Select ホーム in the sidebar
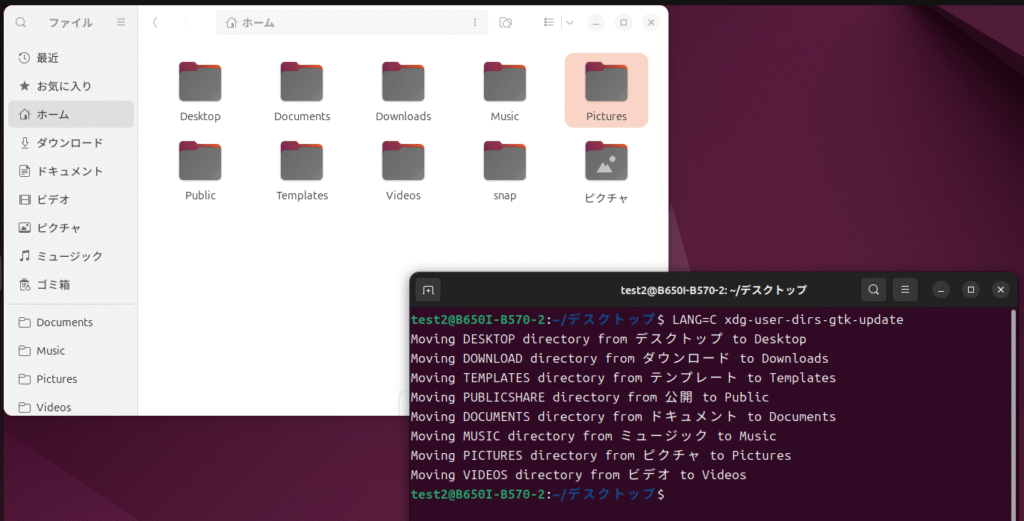Image resolution: width=1024 pixels, height=521 pixels. [71, 114]
